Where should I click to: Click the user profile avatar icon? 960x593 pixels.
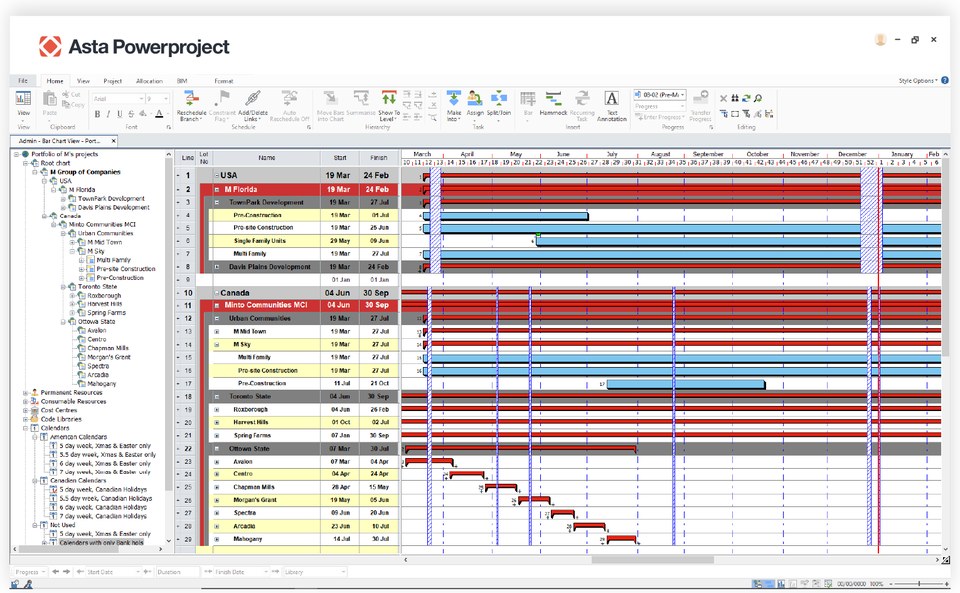coord(880,40)
